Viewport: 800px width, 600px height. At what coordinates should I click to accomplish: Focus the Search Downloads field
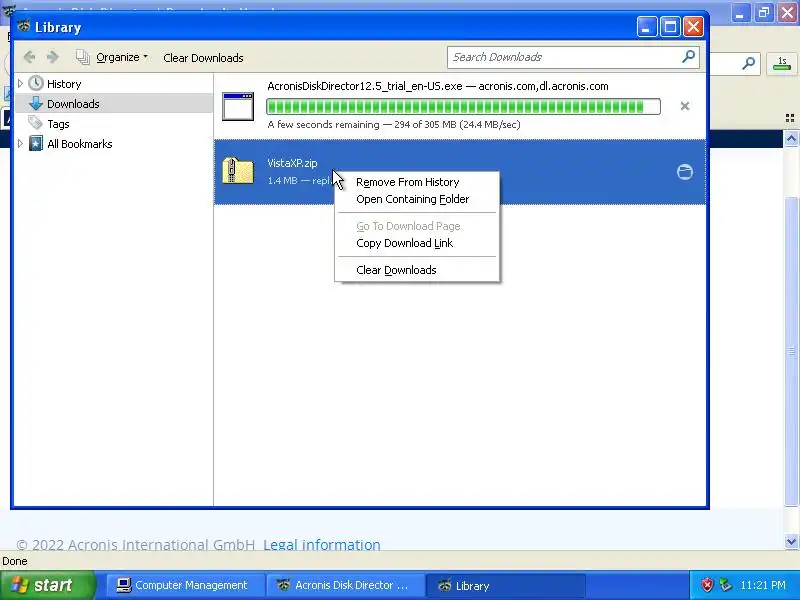point(573,57)
